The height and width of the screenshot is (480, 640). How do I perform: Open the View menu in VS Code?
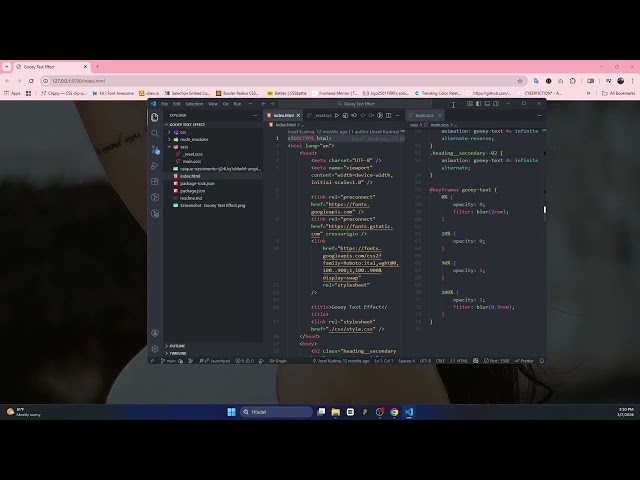(x=213, y=104)
